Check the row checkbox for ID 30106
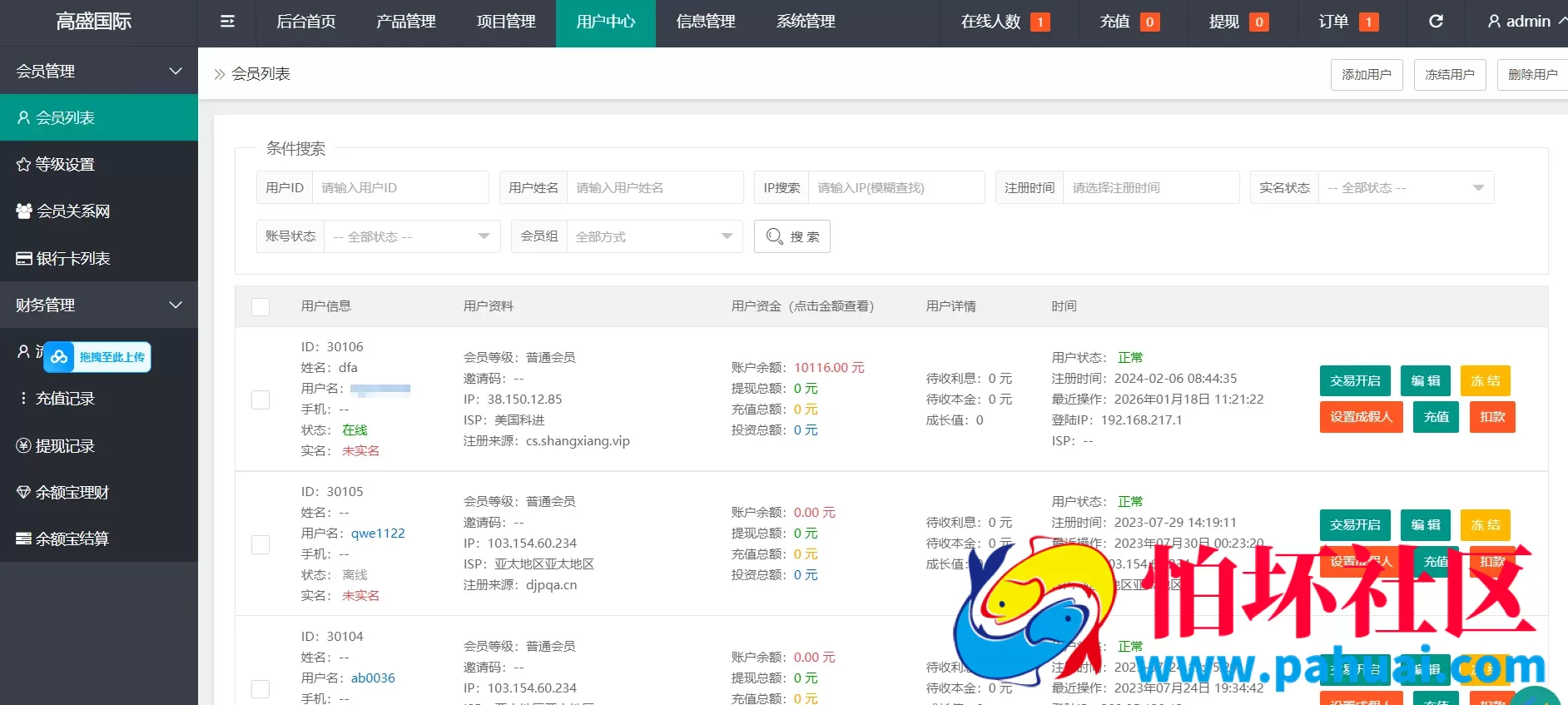Viewport: 1568px width, 705px height. (261, 400)
